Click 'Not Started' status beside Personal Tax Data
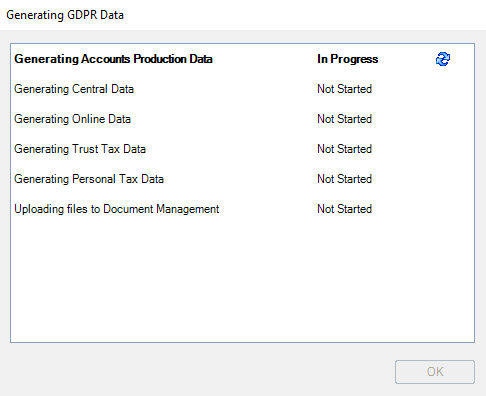 click(344, 179)
